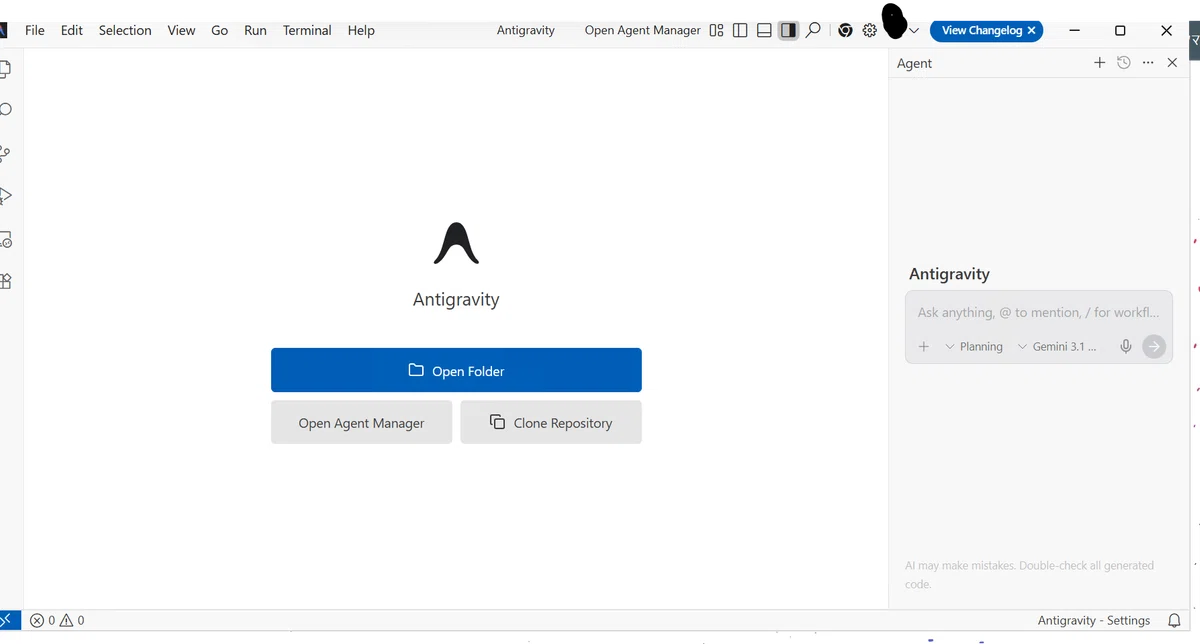The height and width of the screenshot is (644, 1200).
Task: Open the View menu
Action: click(181, 30)
